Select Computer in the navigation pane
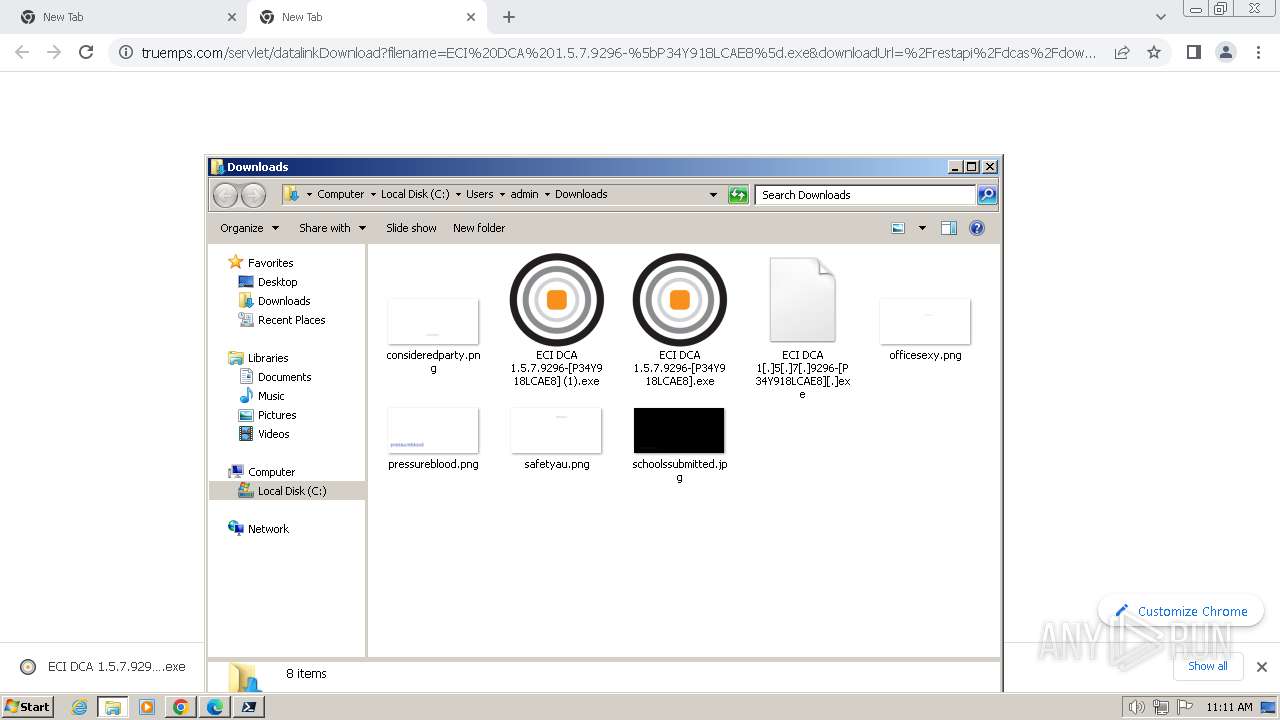This screenshot has width=1280, height=720. point(262,472)
